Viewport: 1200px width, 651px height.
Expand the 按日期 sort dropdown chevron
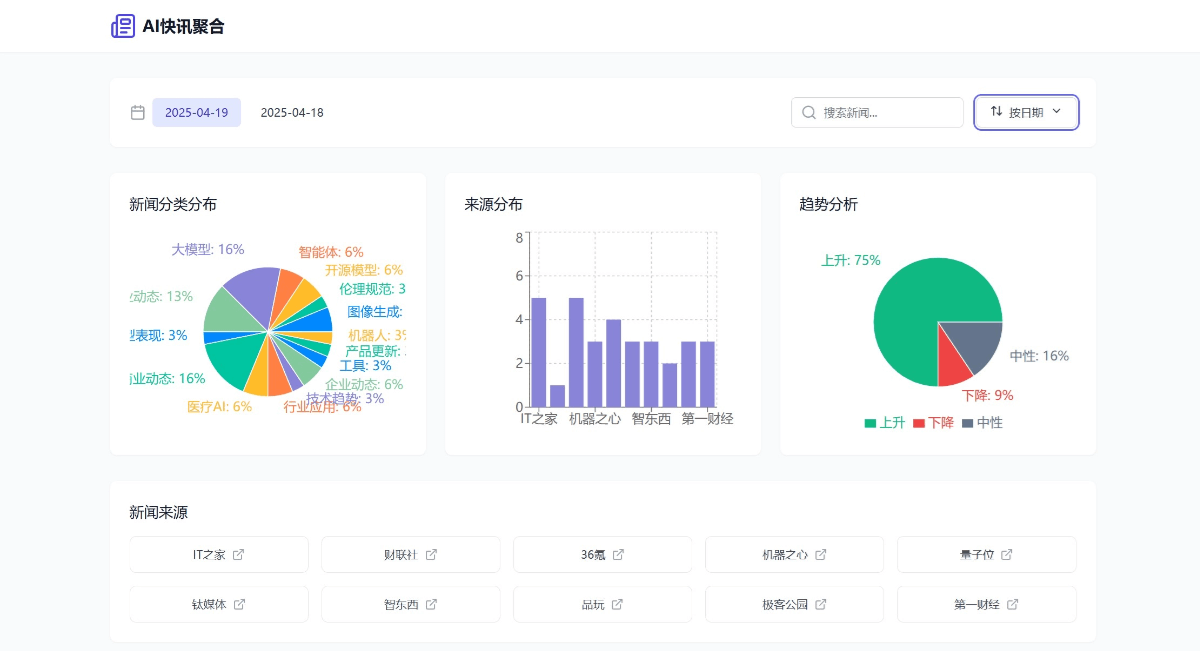coord(1056,112)
